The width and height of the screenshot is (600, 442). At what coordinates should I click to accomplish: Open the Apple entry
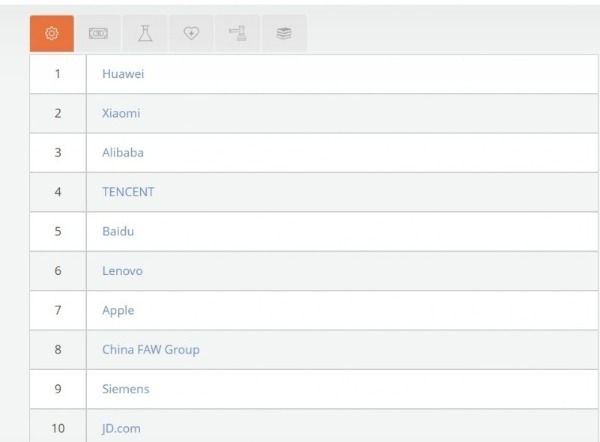[118, 310]
